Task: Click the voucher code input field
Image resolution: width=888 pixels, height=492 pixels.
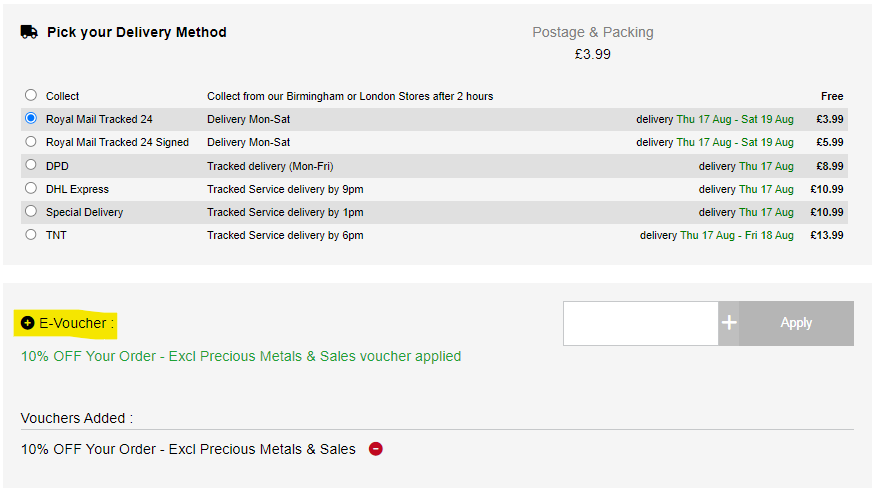Action: point(640,323)
